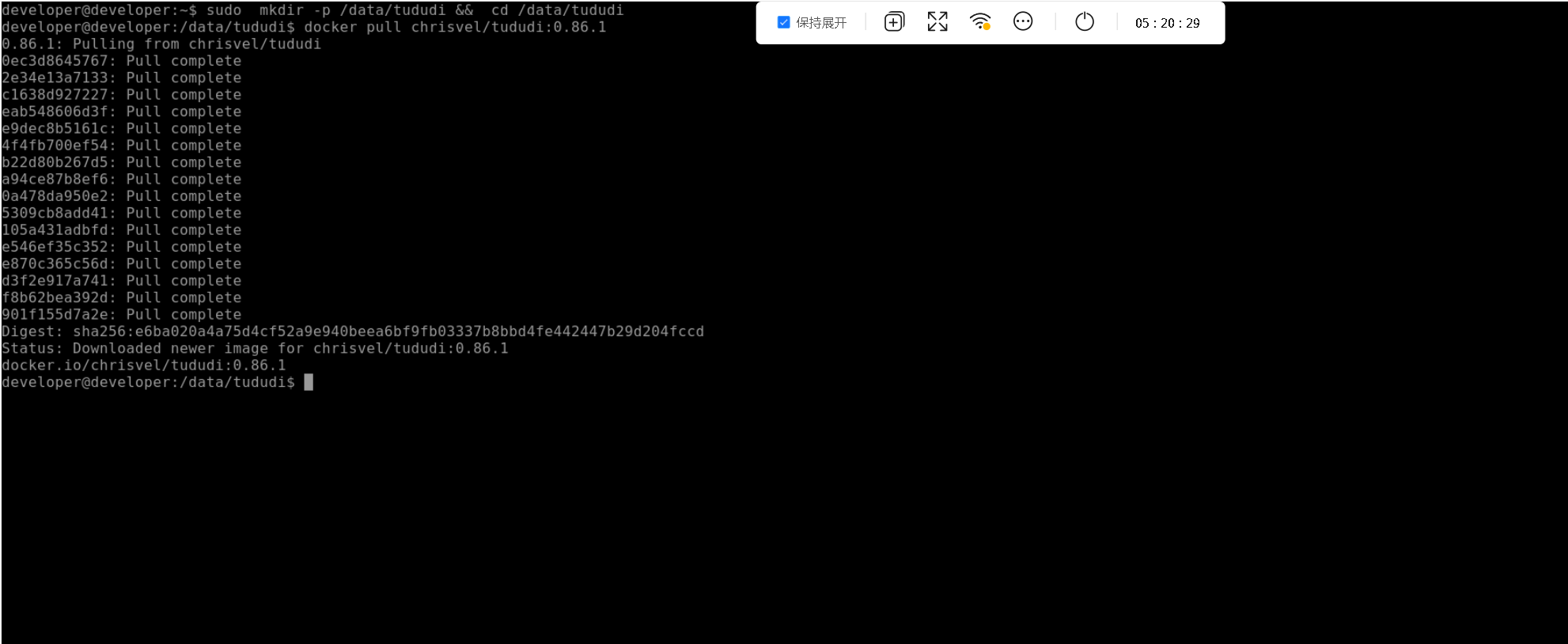Click the 05:20:29 timer display
The image size is (1568, 644).
pos(1167,23)
